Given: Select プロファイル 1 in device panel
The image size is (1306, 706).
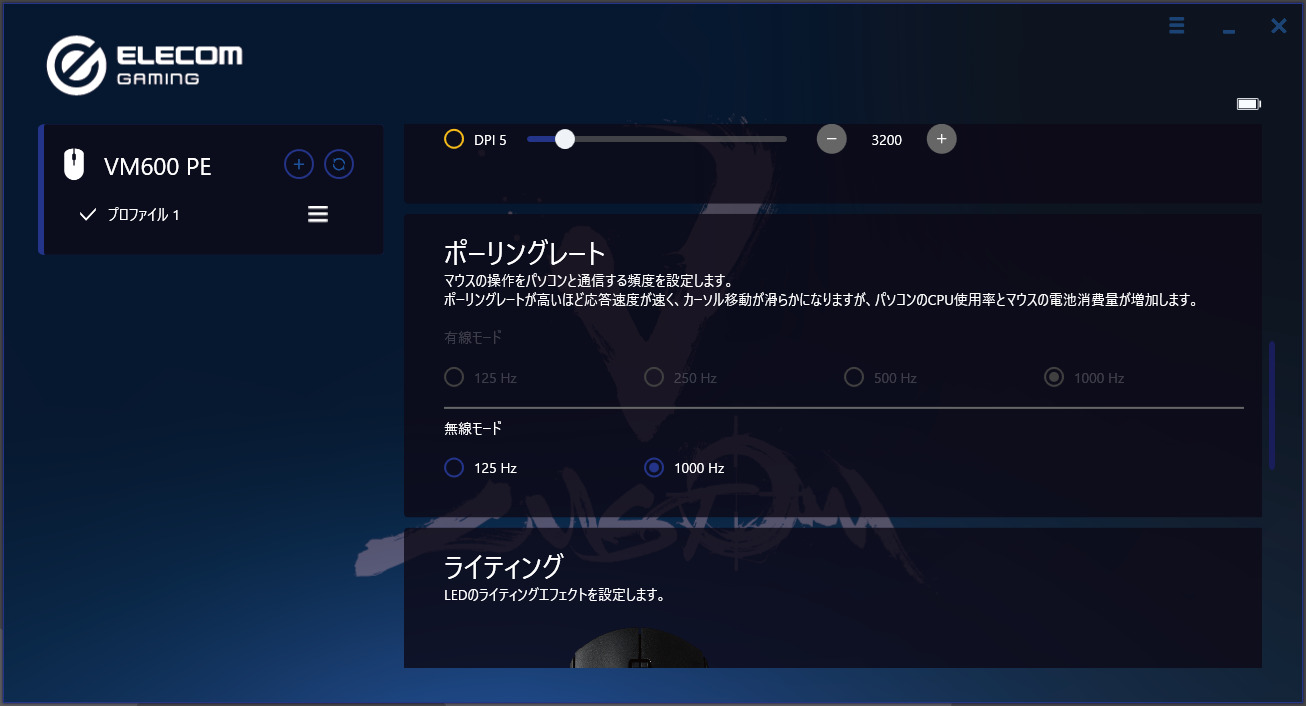Looking at the screenshot, I should tap(143, 214).
